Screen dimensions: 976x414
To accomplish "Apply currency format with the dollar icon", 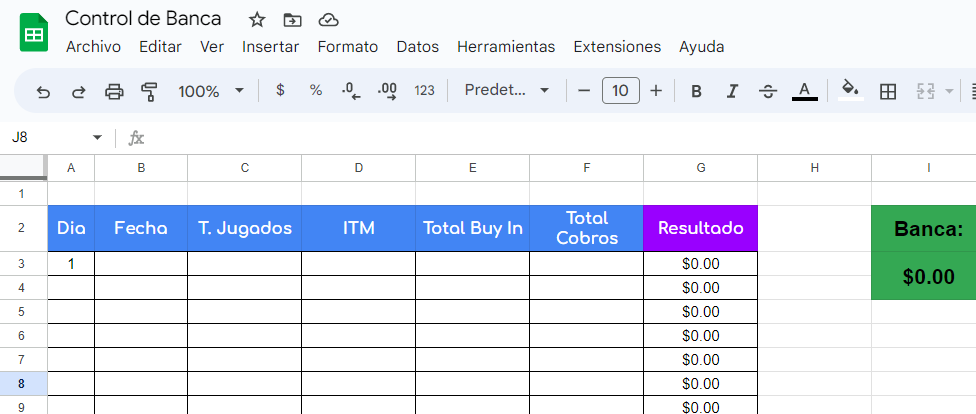I will pyautogui.click(x=280, y=90).
